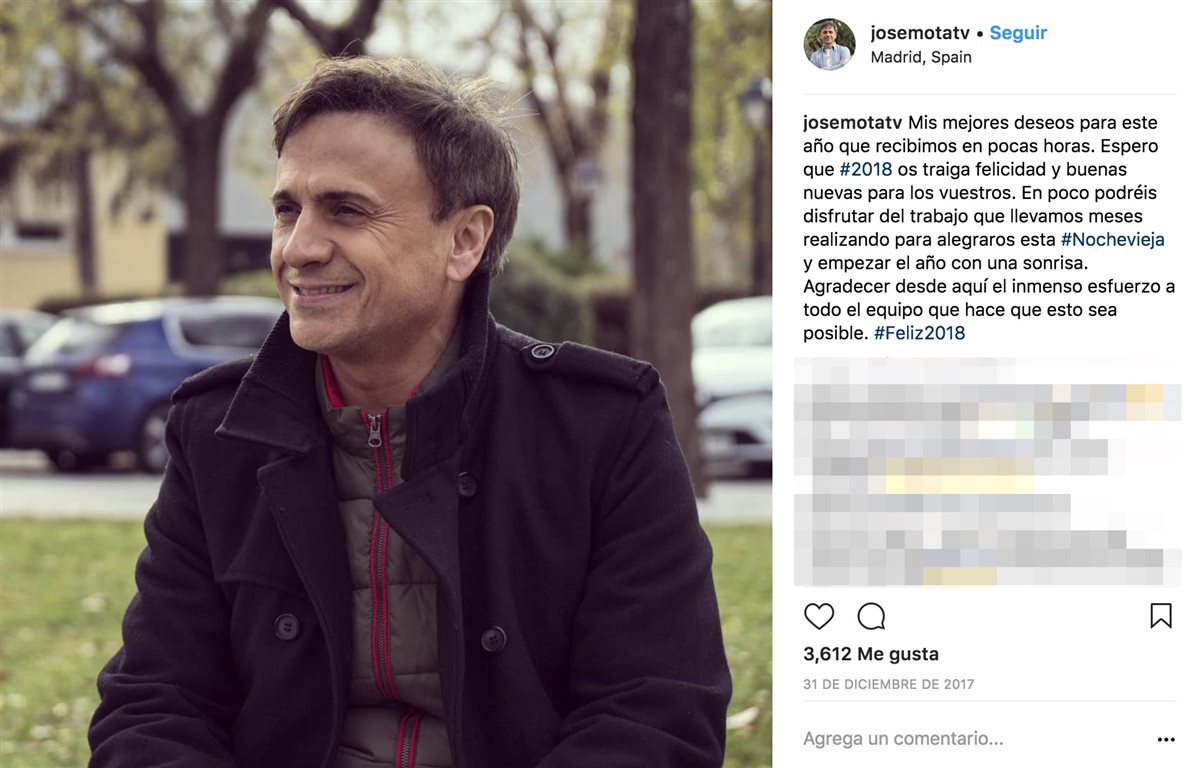Open the #Feliz2018 hashtag
The height and width of the screenshot is (768, 1200).
tap(919, 333)
